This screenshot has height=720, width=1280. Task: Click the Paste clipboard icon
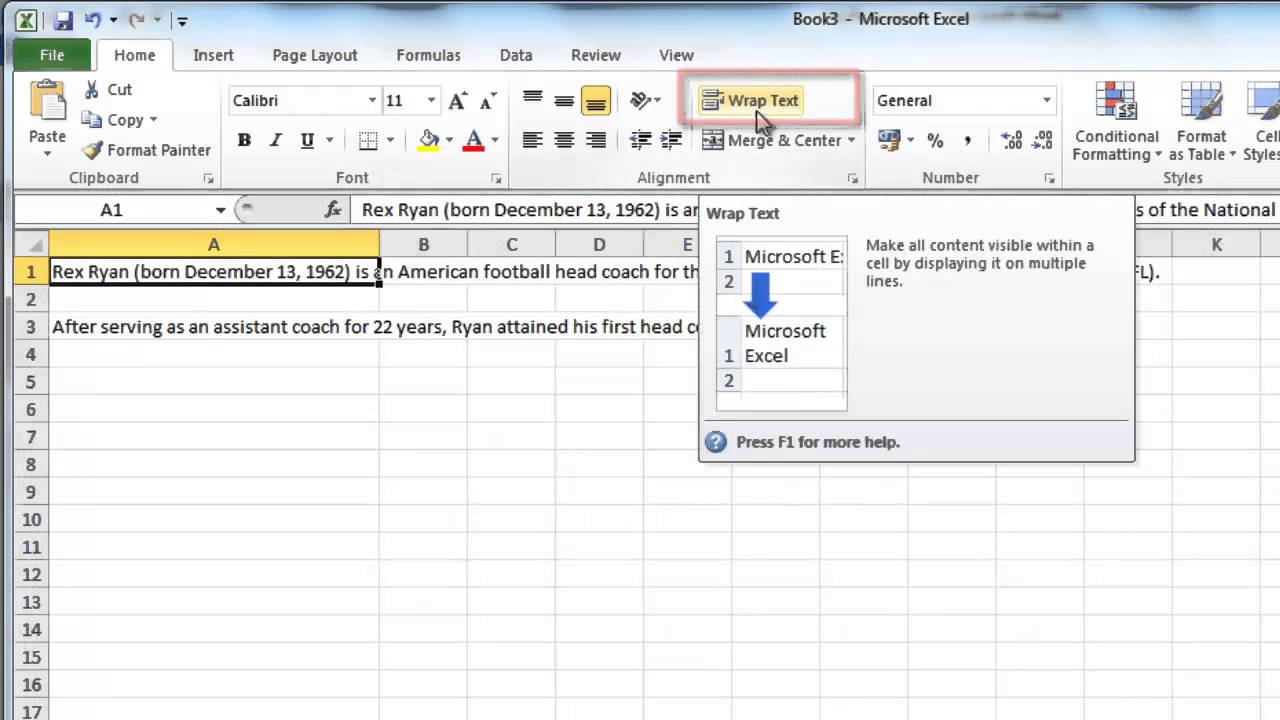pos(47,102)
